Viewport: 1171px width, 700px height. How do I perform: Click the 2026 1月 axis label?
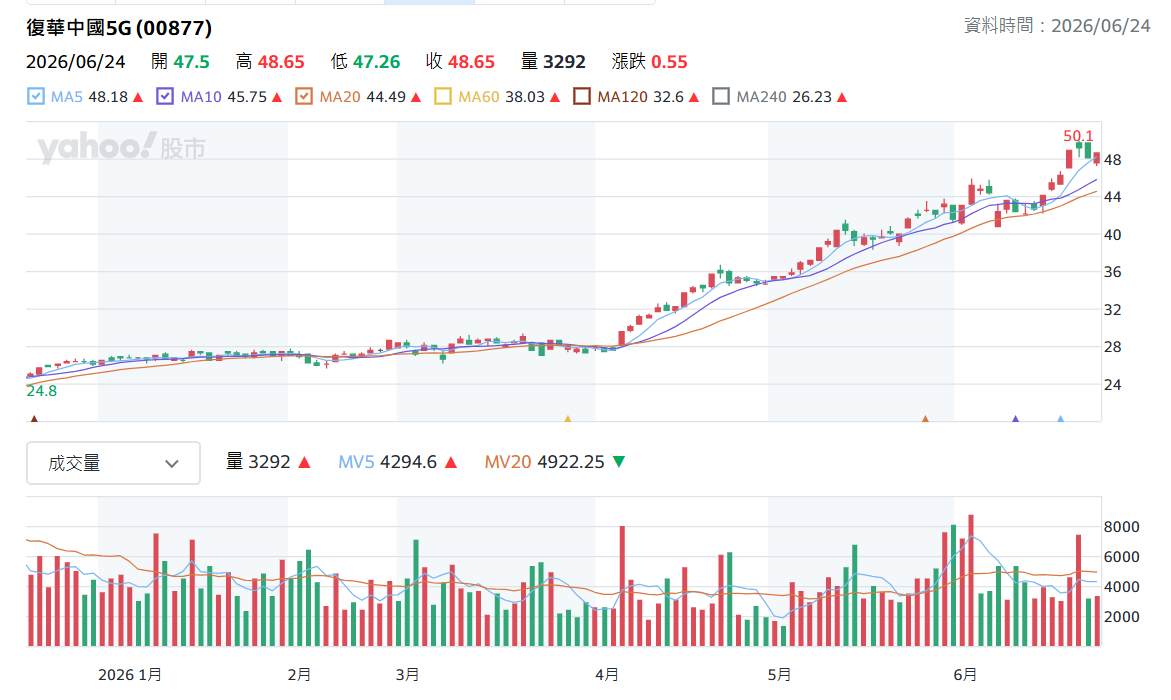(130, 675)
